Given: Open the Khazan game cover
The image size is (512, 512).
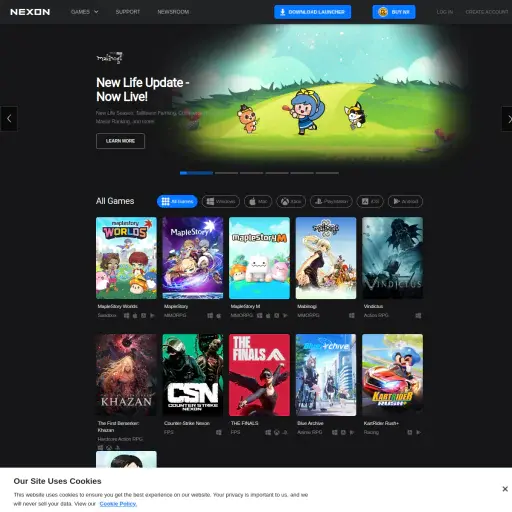Looking at the screenshot, I should (126, 375).
